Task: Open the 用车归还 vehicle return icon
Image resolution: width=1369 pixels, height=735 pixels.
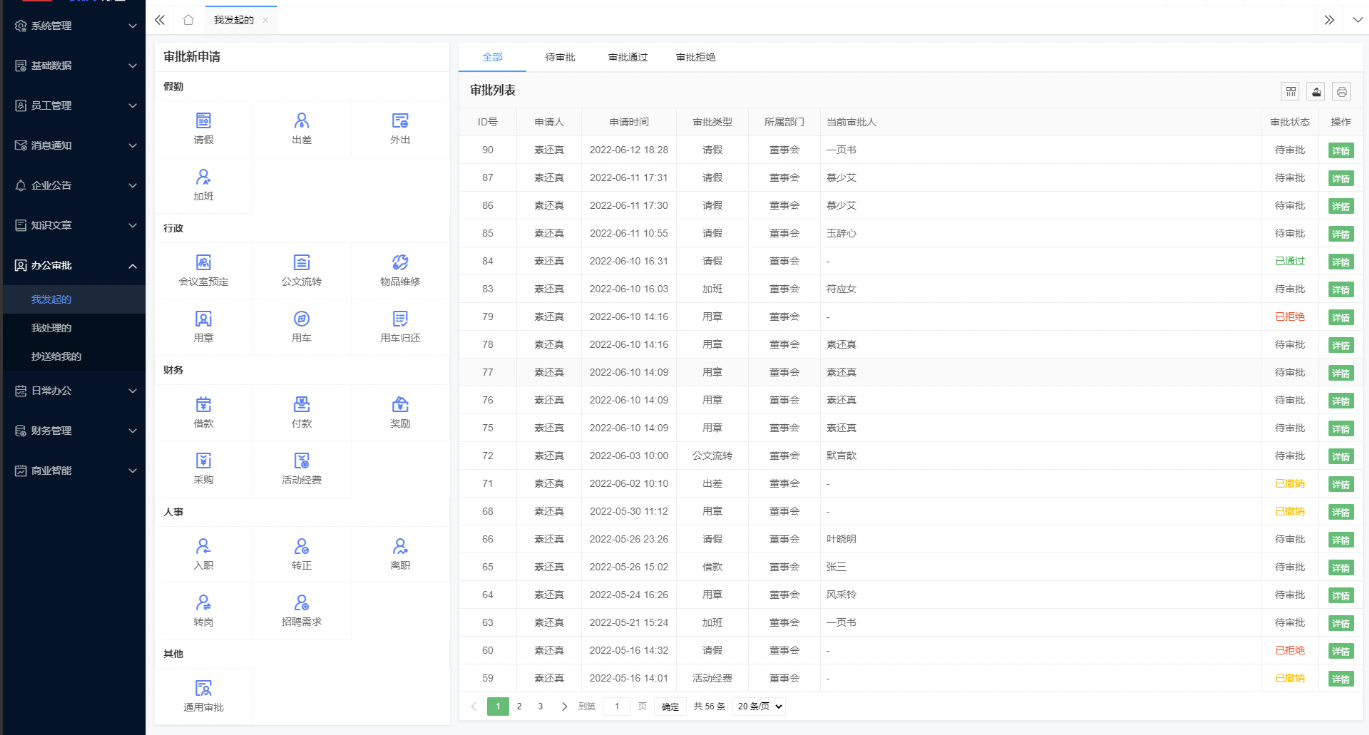Action: [400, 319]
